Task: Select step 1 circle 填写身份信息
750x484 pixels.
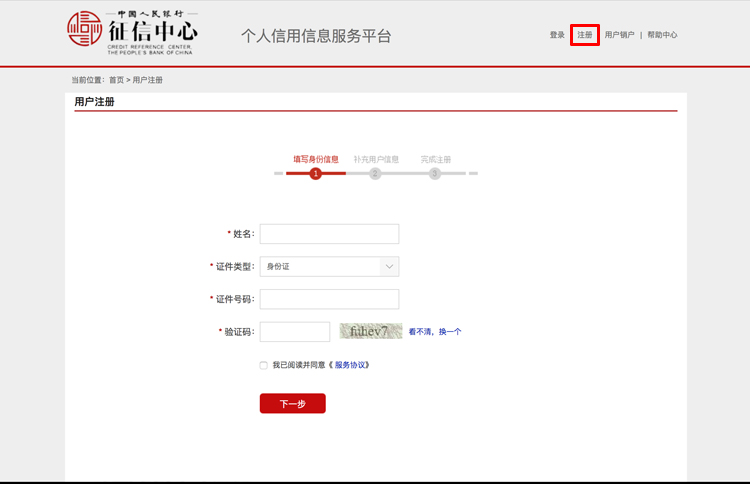Action: tap(315, 174)
